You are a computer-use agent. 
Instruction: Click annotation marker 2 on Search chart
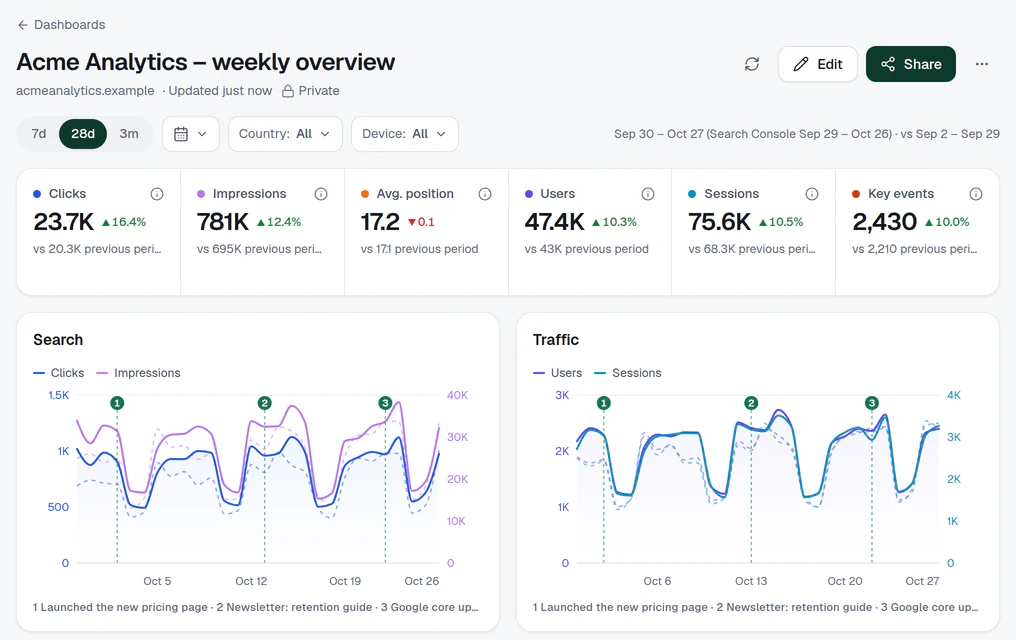point(264,403)
